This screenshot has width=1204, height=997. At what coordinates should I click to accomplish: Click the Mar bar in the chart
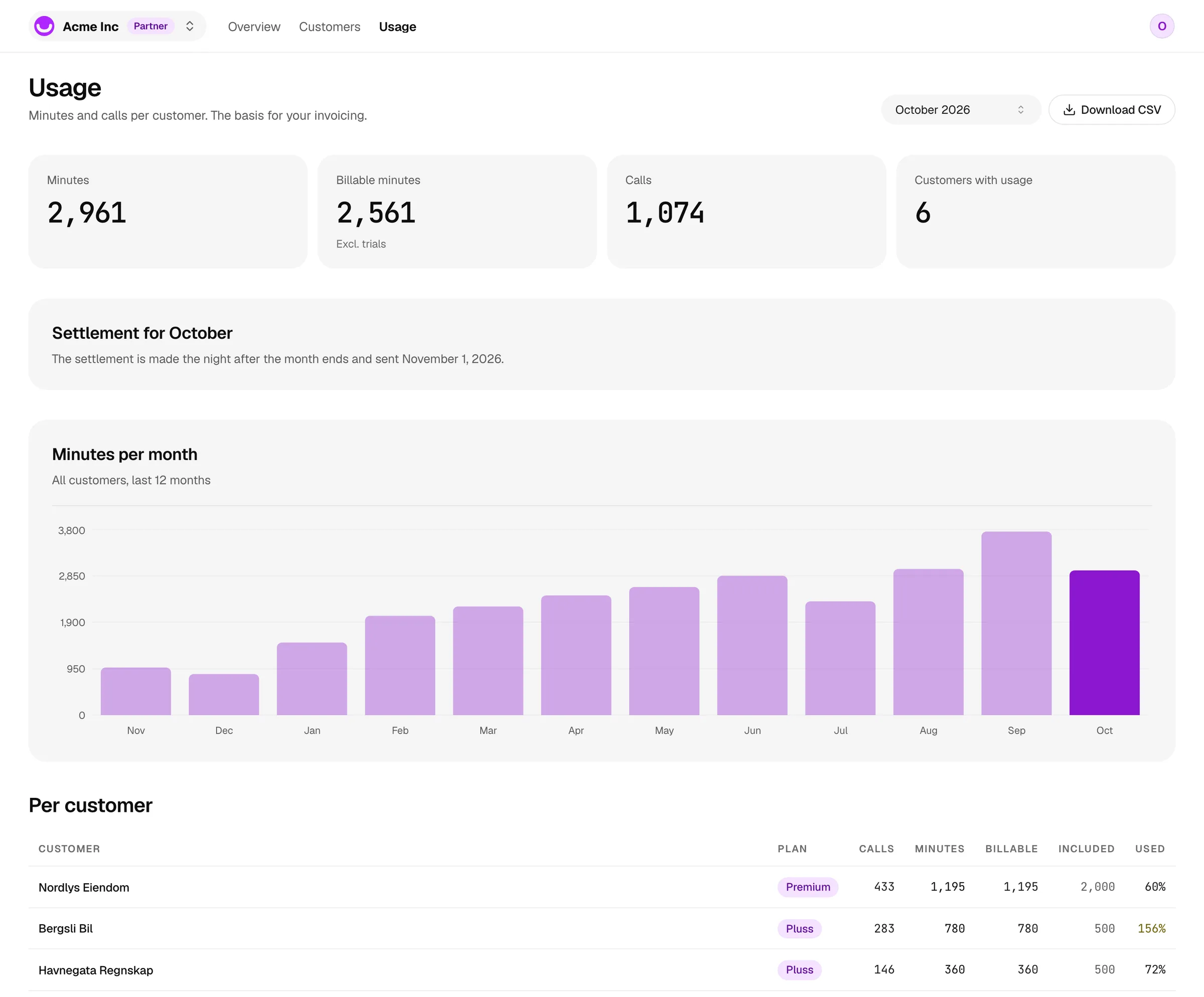pos(488,660)
